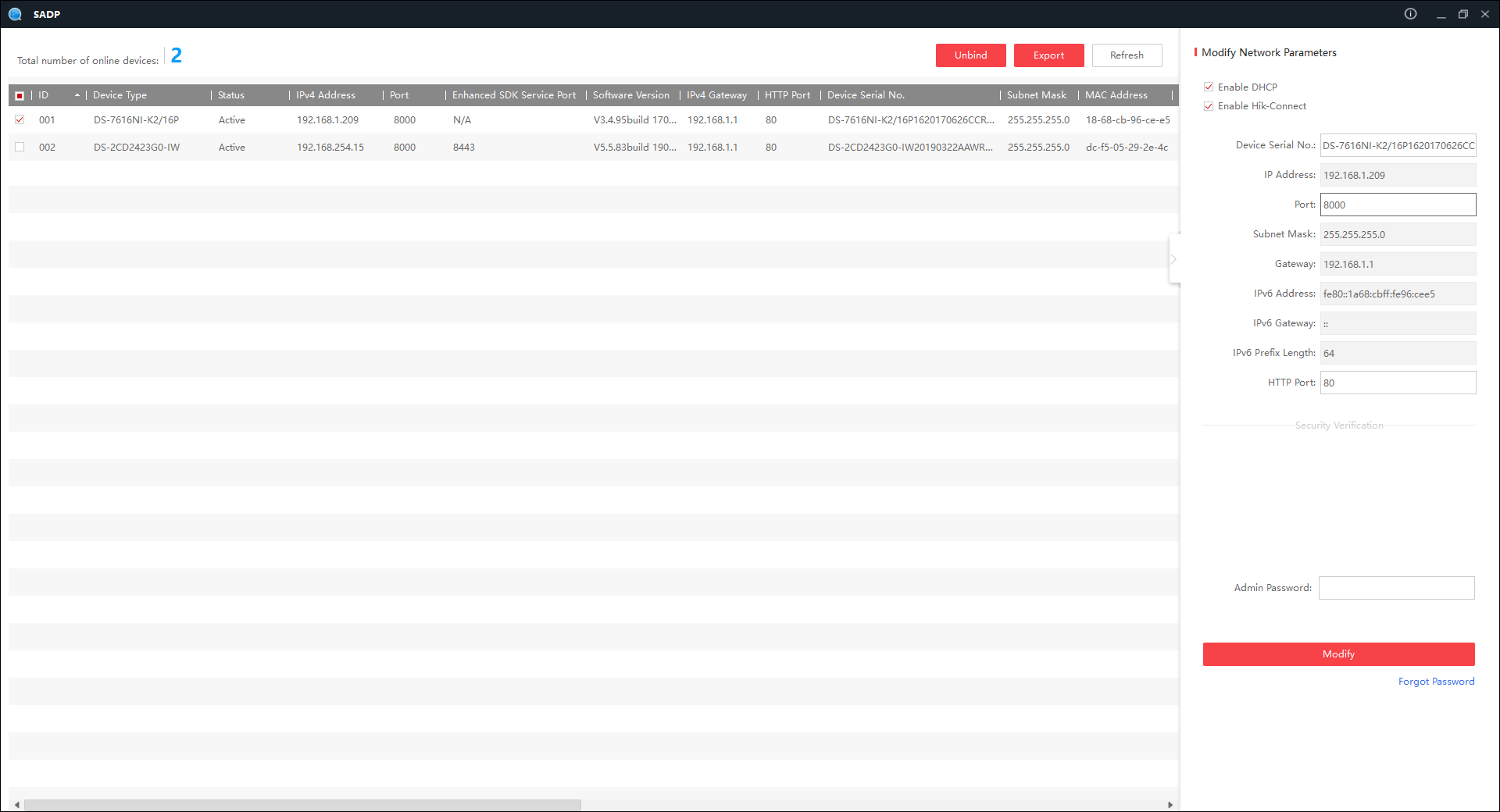Image resolution: width=1500 pixels, height=812 pixels.
Task: Click the red Modify button
Action: pos(1338,654)
